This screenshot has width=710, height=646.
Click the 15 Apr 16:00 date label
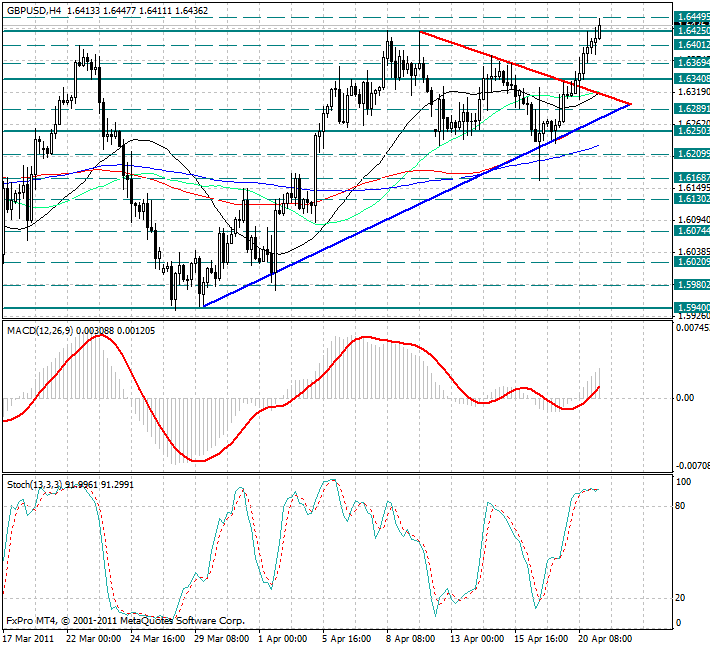click(542, 639)
